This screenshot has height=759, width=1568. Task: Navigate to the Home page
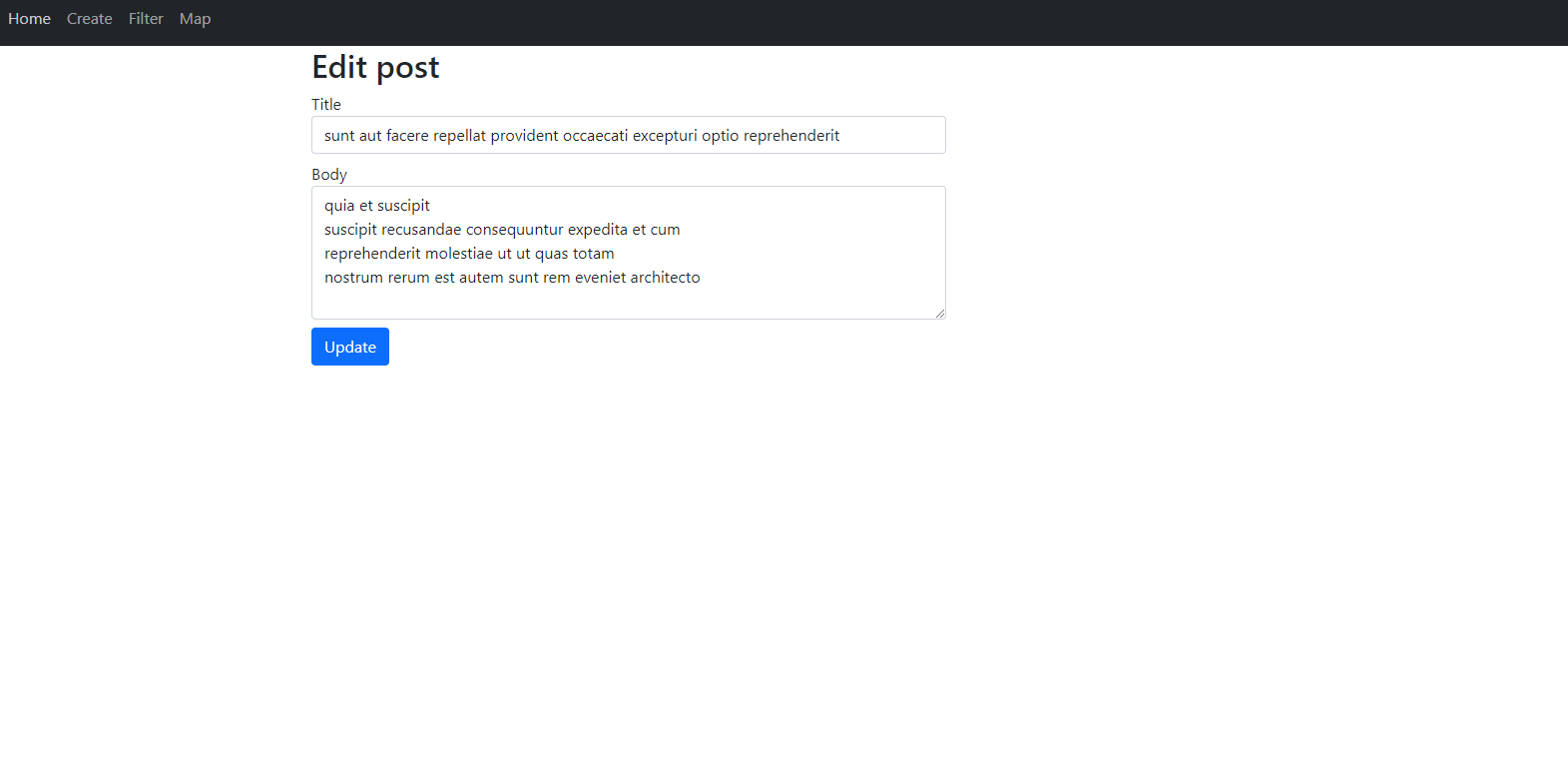(29, 18)
